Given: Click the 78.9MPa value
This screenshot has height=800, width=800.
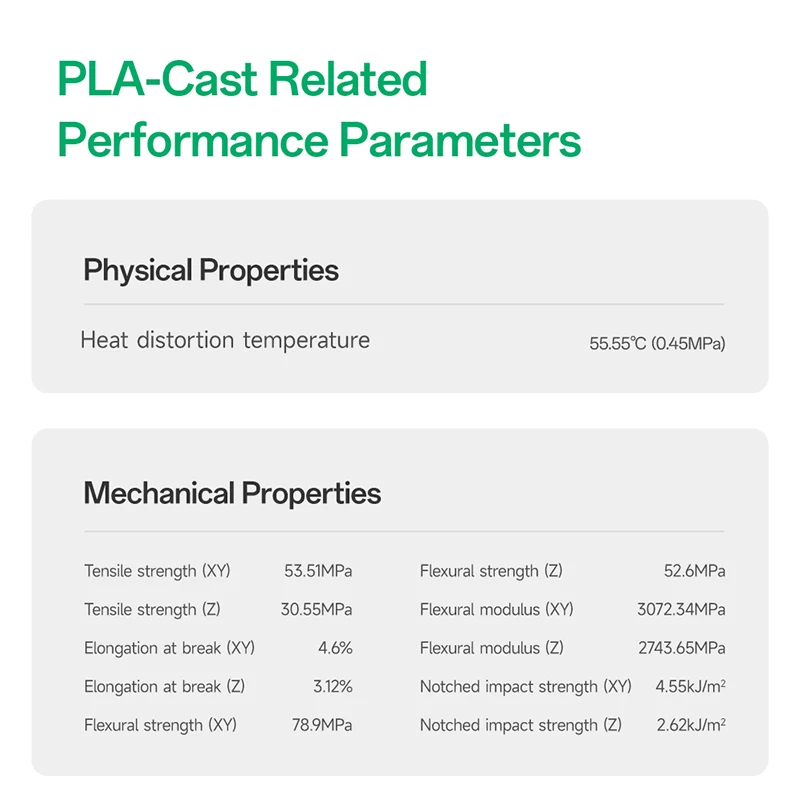Looking at the screenshot, I should click(322, 725).
